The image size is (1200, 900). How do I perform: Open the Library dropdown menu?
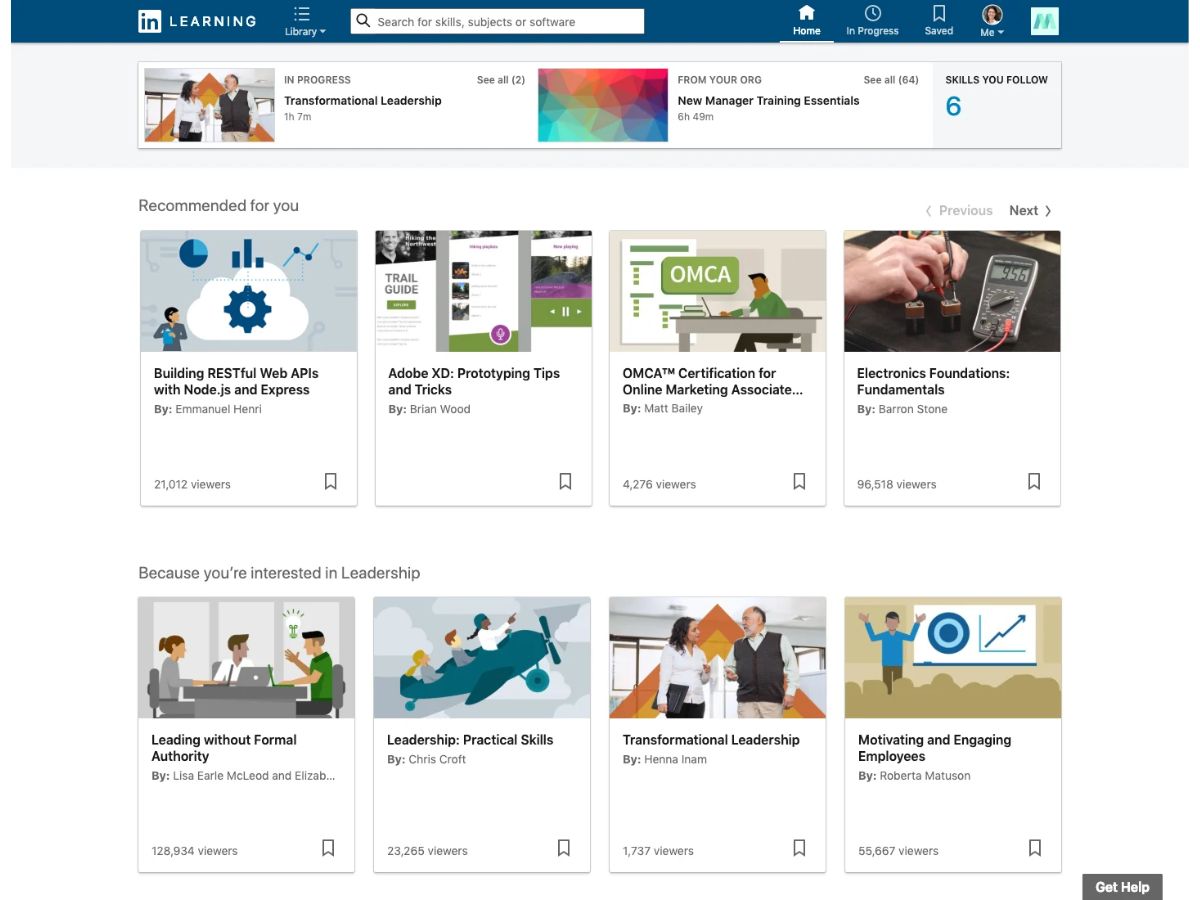(x=304, y=21)
